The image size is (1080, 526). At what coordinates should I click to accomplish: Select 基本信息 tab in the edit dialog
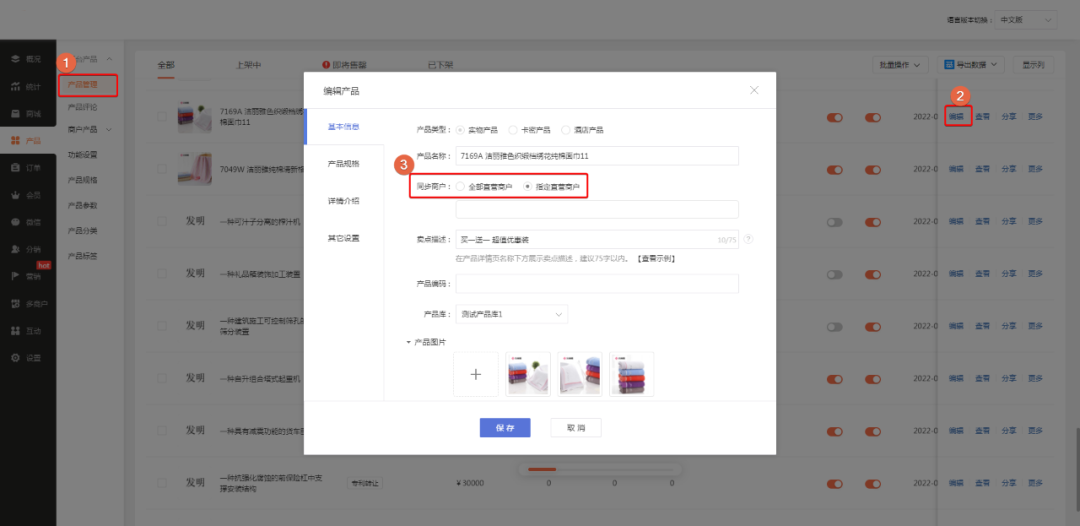coord(343,127)
